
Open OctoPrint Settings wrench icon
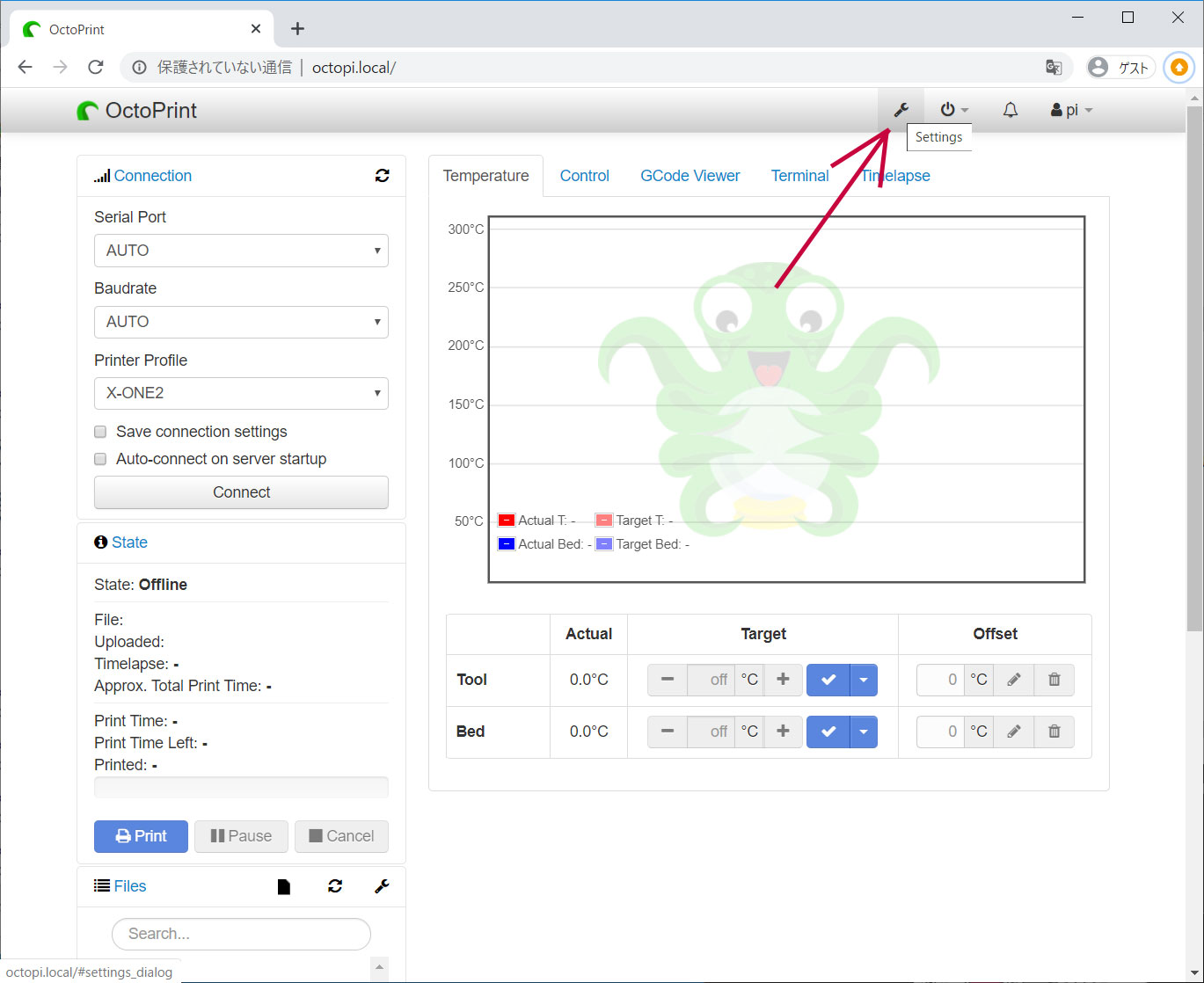pyautogui.click(x=901, y=110)
